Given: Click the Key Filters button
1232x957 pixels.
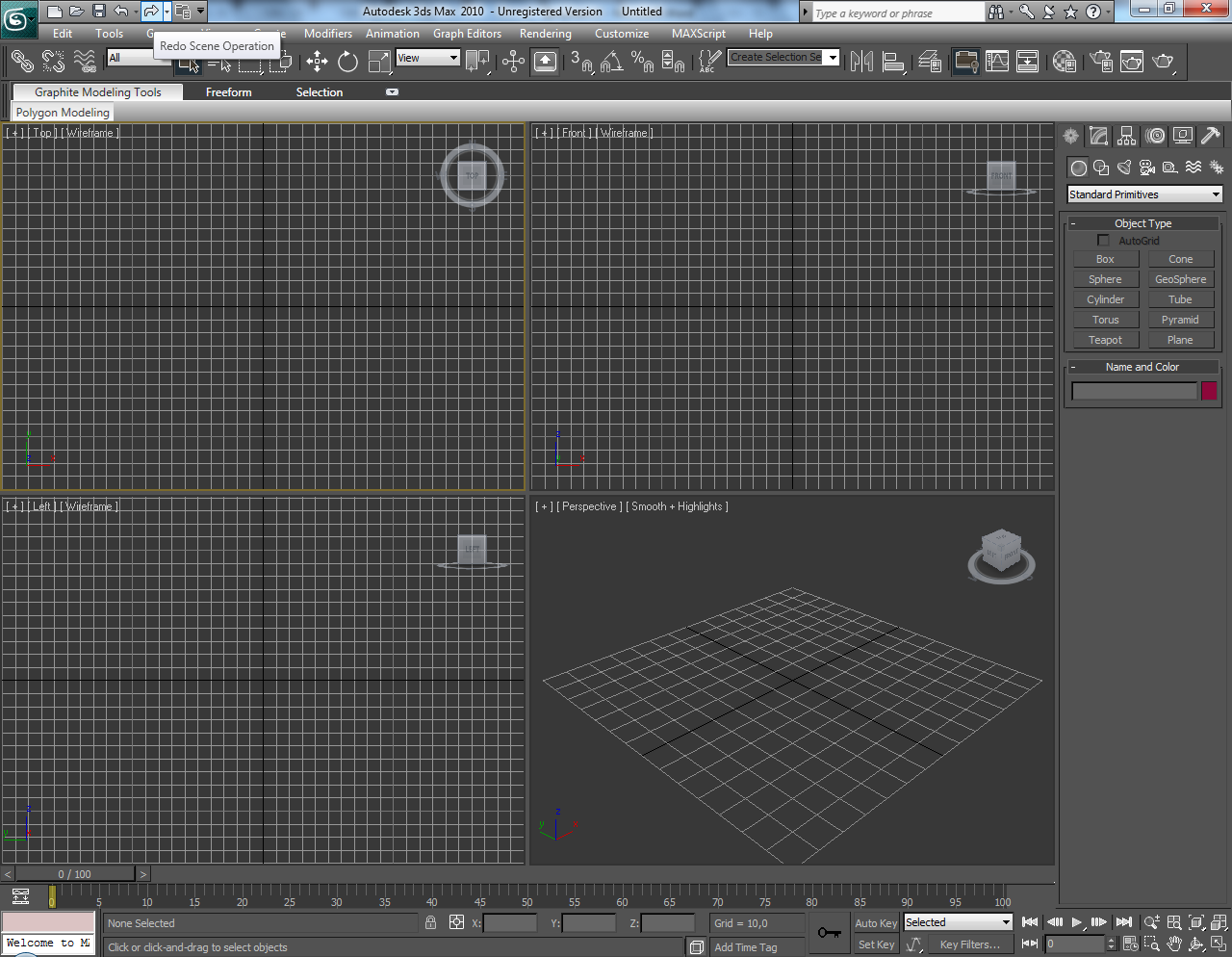Looking at the screenshot, I should (x=970, y=944).
